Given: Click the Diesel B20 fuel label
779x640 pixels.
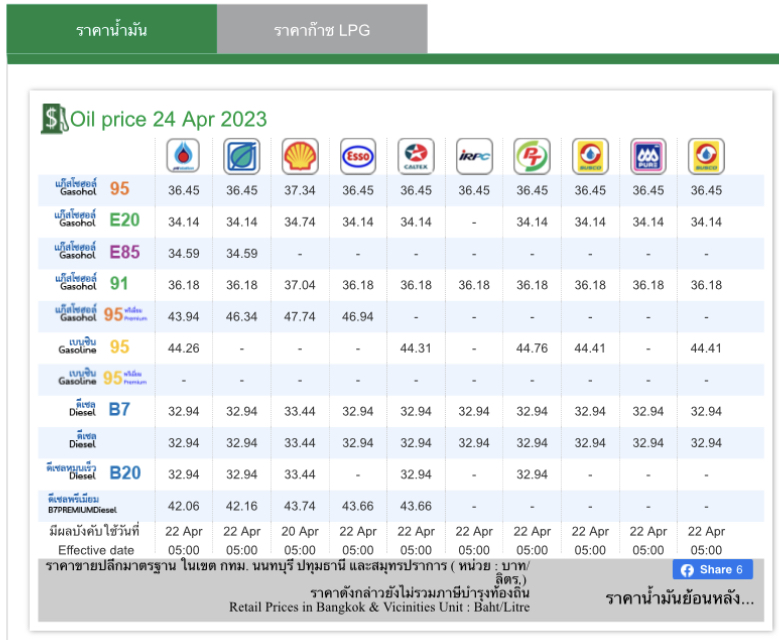Looking at the screenshot, I should 93,472.
